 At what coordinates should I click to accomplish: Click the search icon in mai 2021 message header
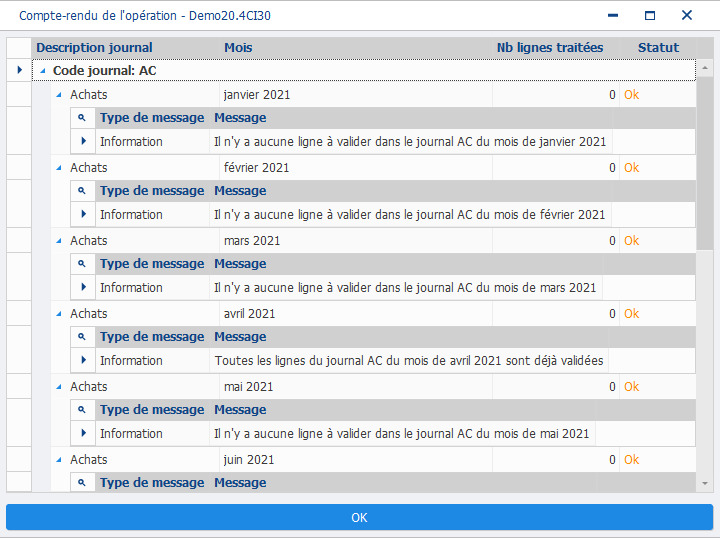[82, 410]
